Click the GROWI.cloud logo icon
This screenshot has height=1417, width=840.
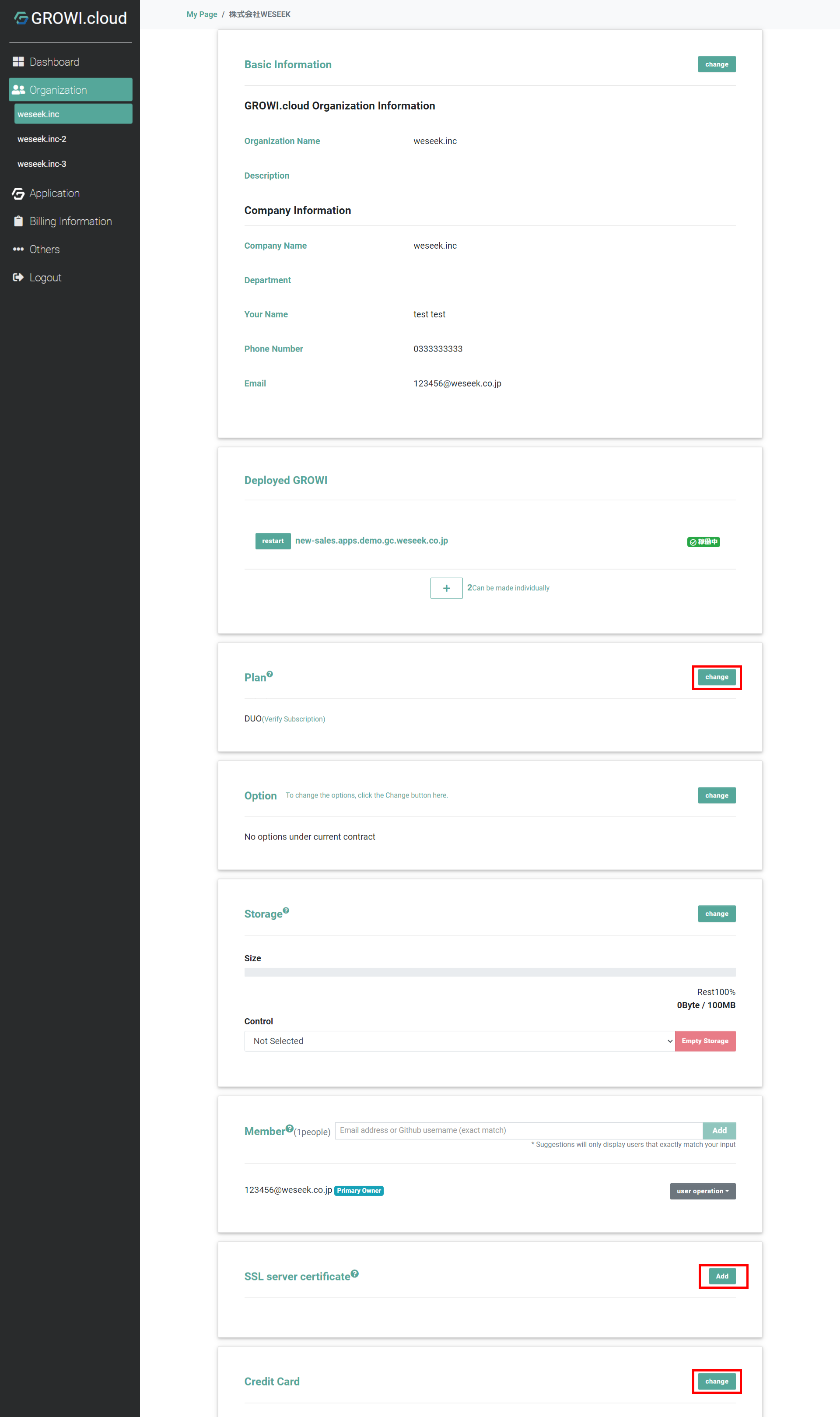click(x=21, y=19)
